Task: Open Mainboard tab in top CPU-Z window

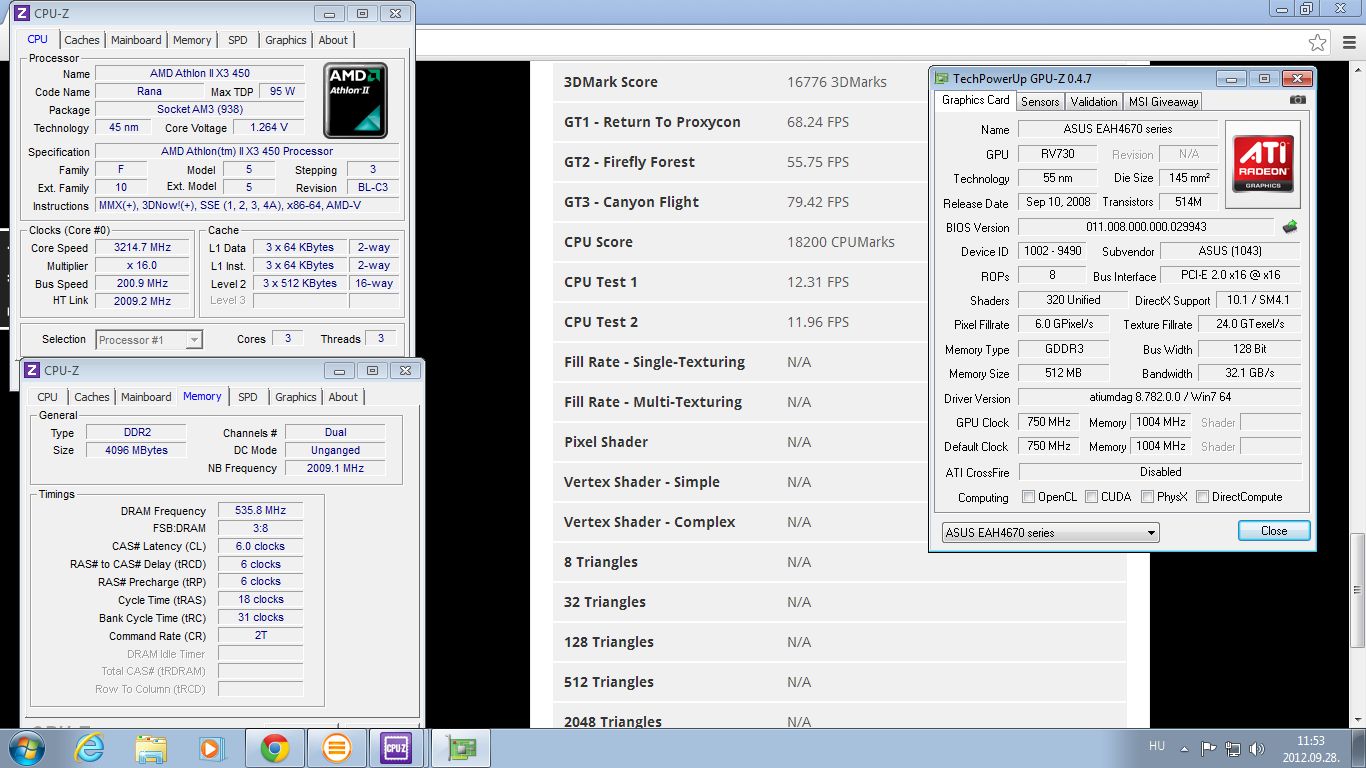Action: pyautogui.click(x=136, y=40)
